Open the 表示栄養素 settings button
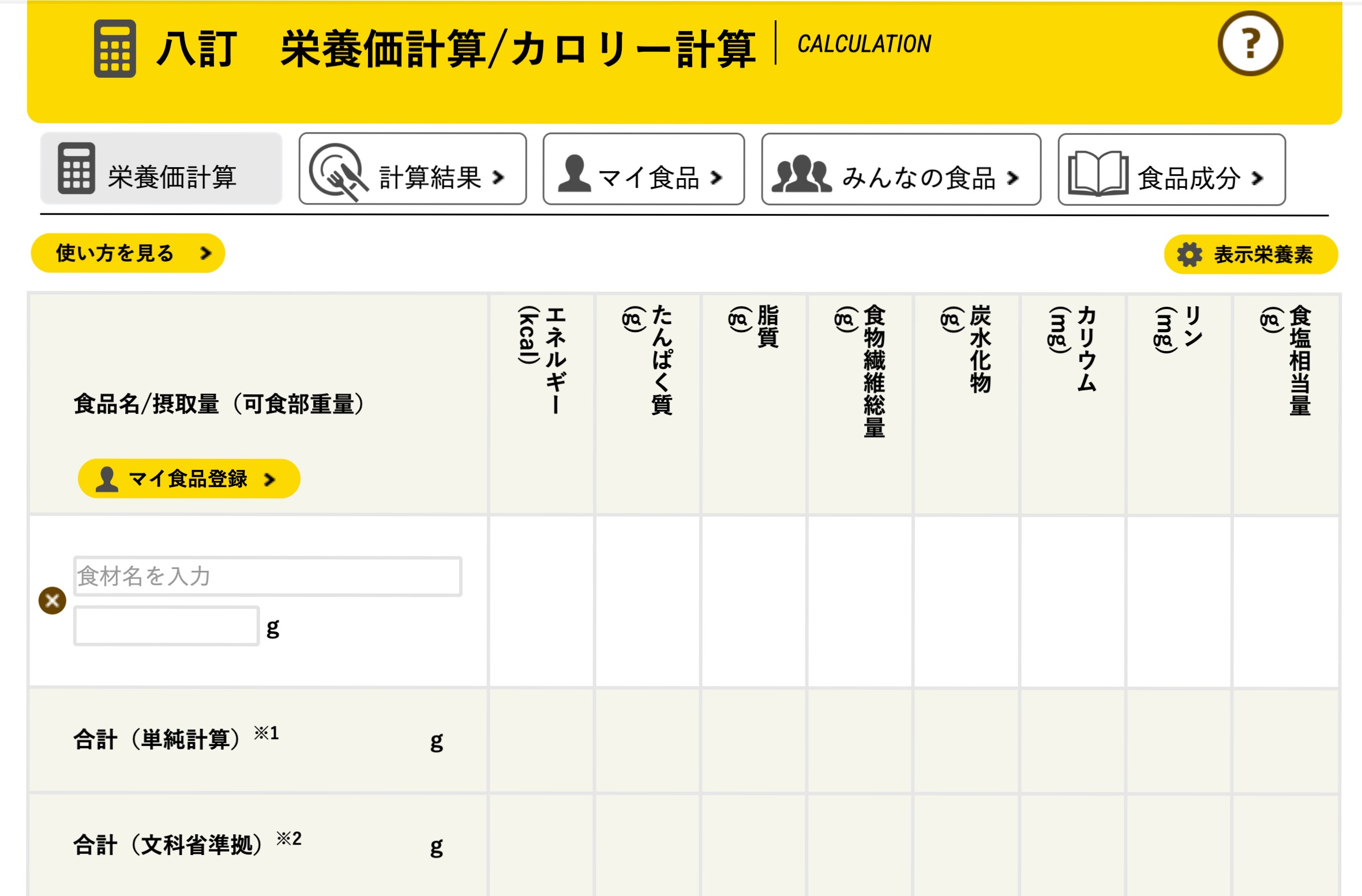The image size is (1362, 896). pyautogui.click(x=1251, y=254)
